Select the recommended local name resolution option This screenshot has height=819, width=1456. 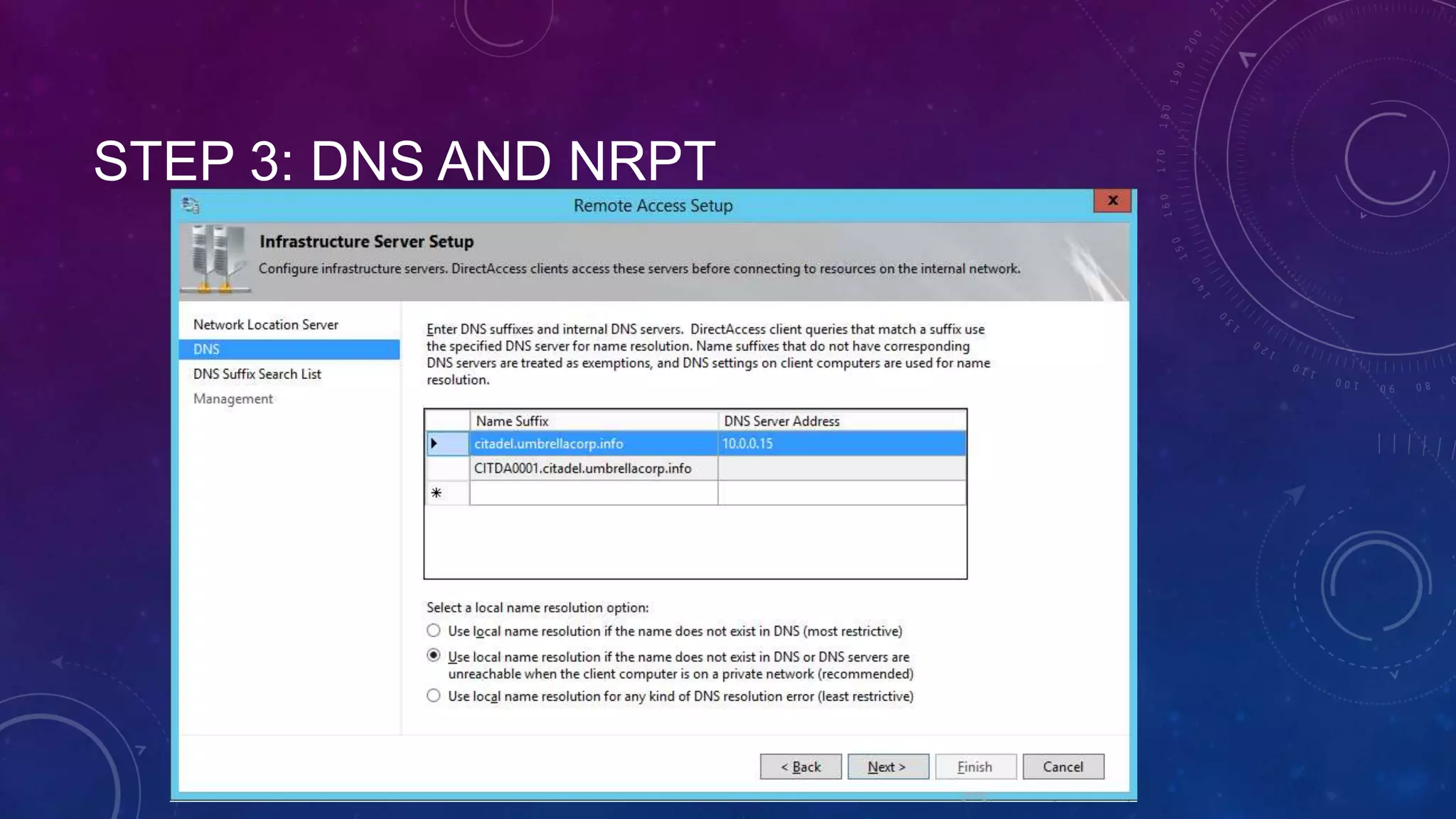point(433,655)
